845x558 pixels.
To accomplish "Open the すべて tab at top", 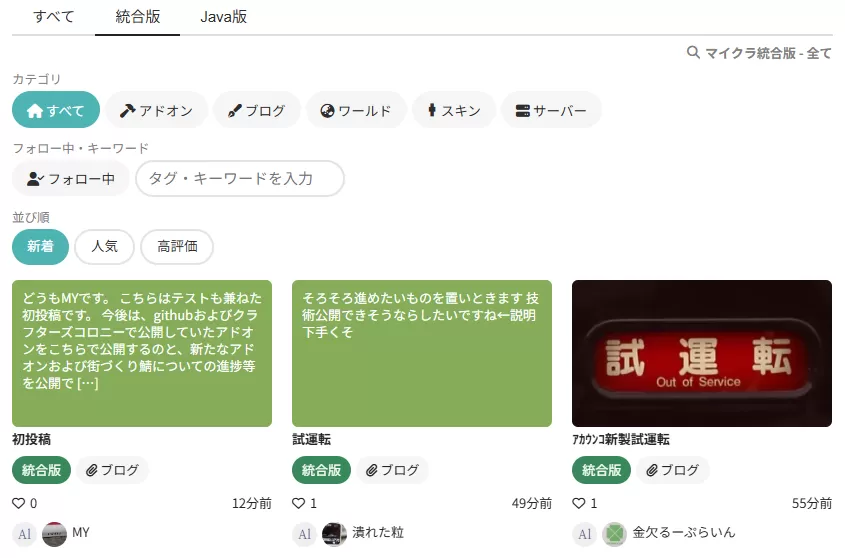I will (53, 17).
